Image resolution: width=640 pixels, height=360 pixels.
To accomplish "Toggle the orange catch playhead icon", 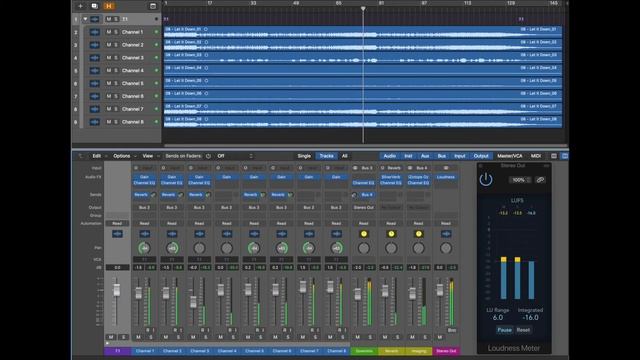I will (109, 6).
